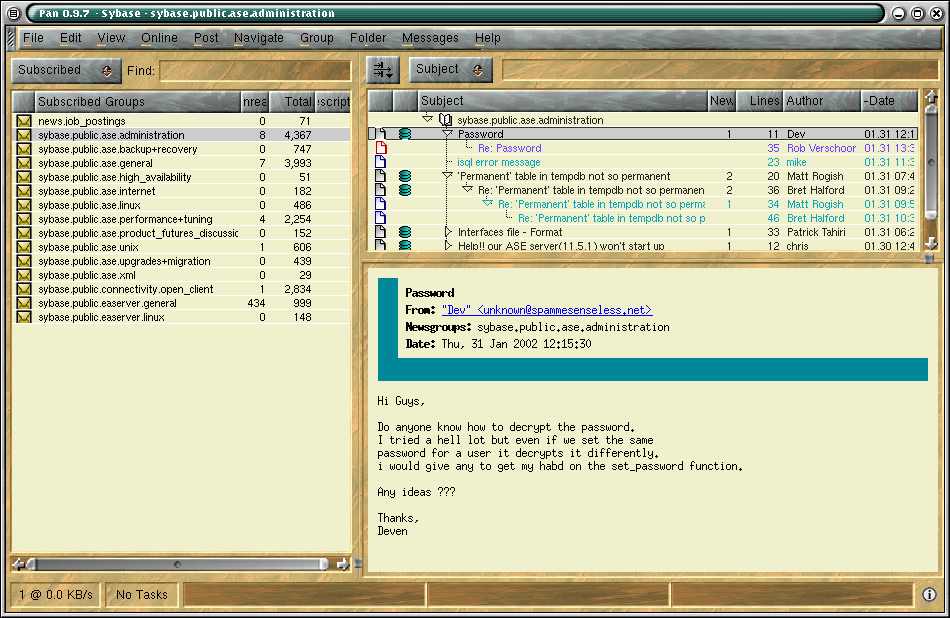Viewport: 950px width, 618px height.
Task: Click red document icon for Re: Password
Action: point(380,148)
